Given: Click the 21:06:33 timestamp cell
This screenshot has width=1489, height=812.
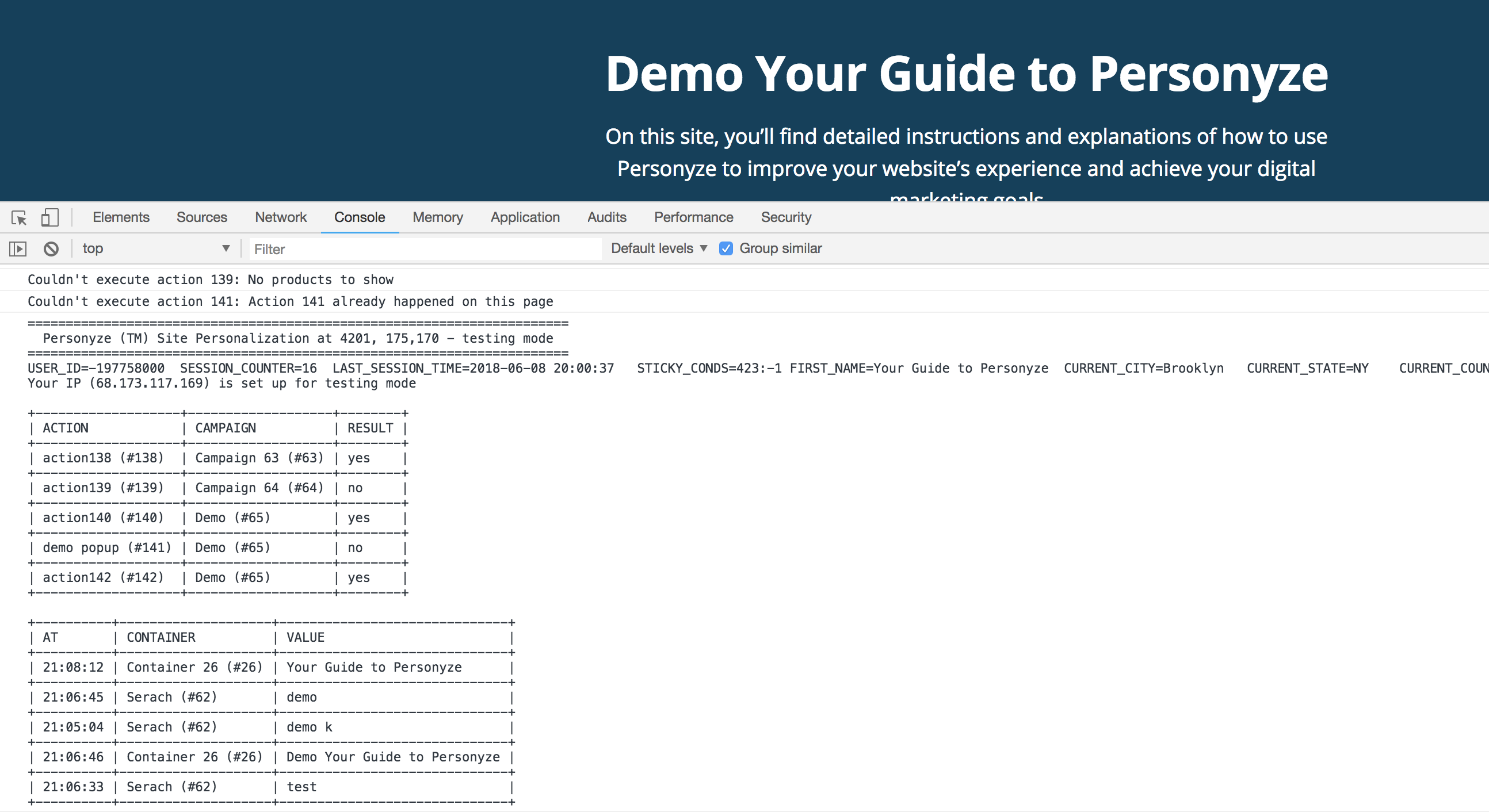Looking at the screenshot, I should pos(73,787).
